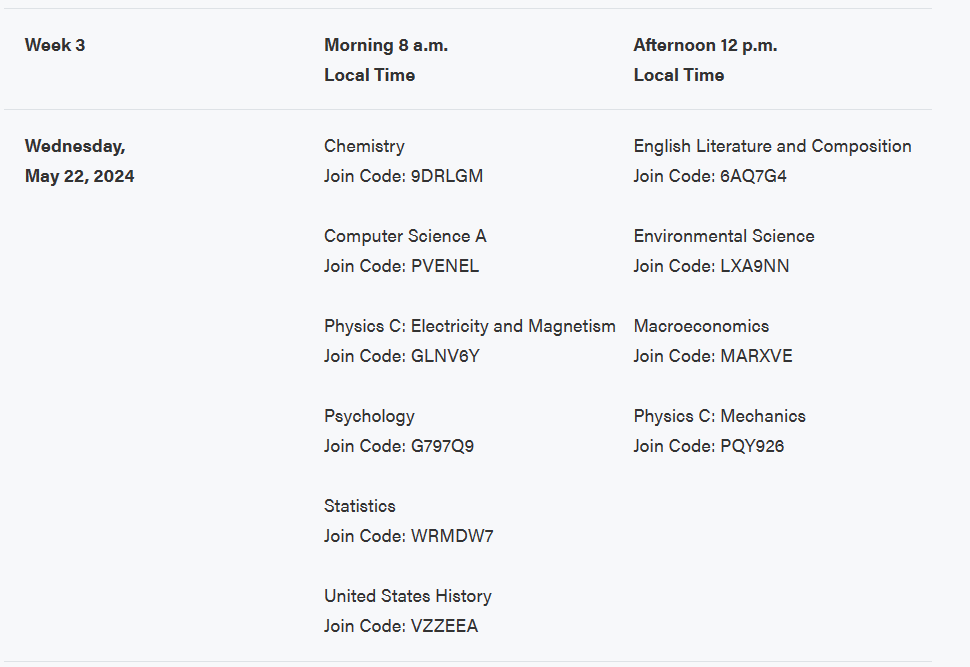
Task: Click the Environmental Science entry
Action: point(724,236)
